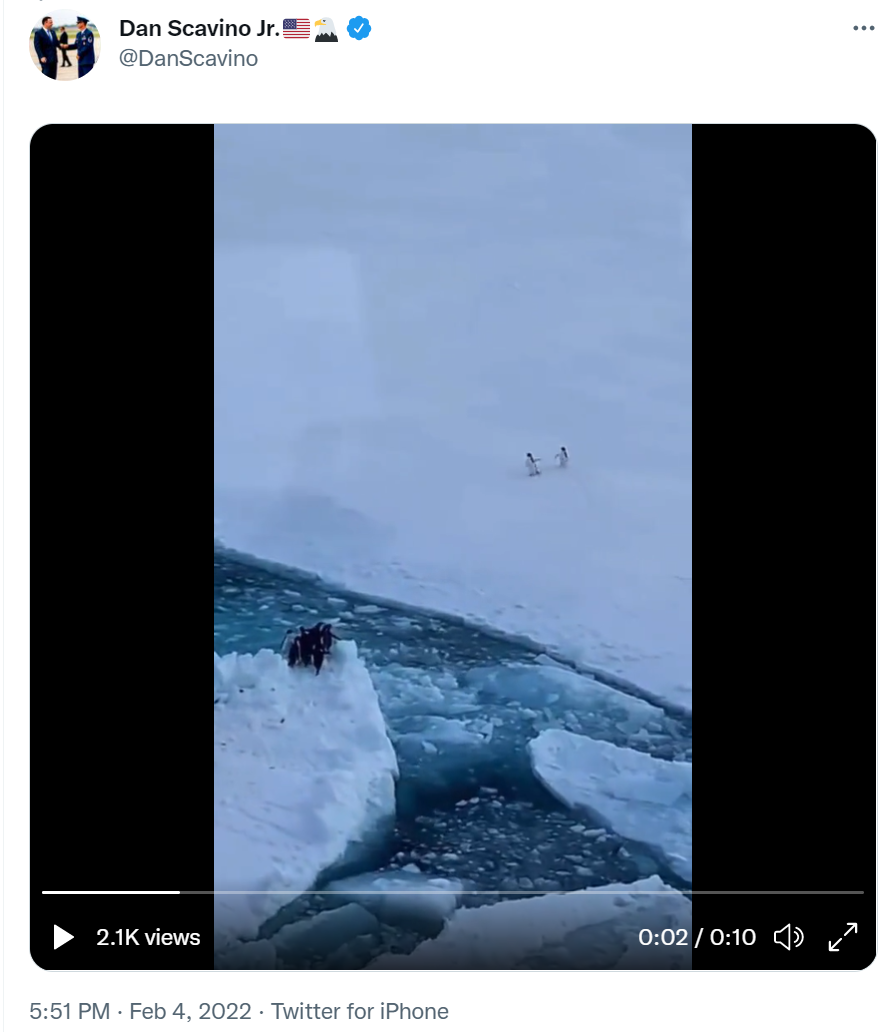Click the blue verified badge
Screen dimensions: 894x1032
pos(359,28)
